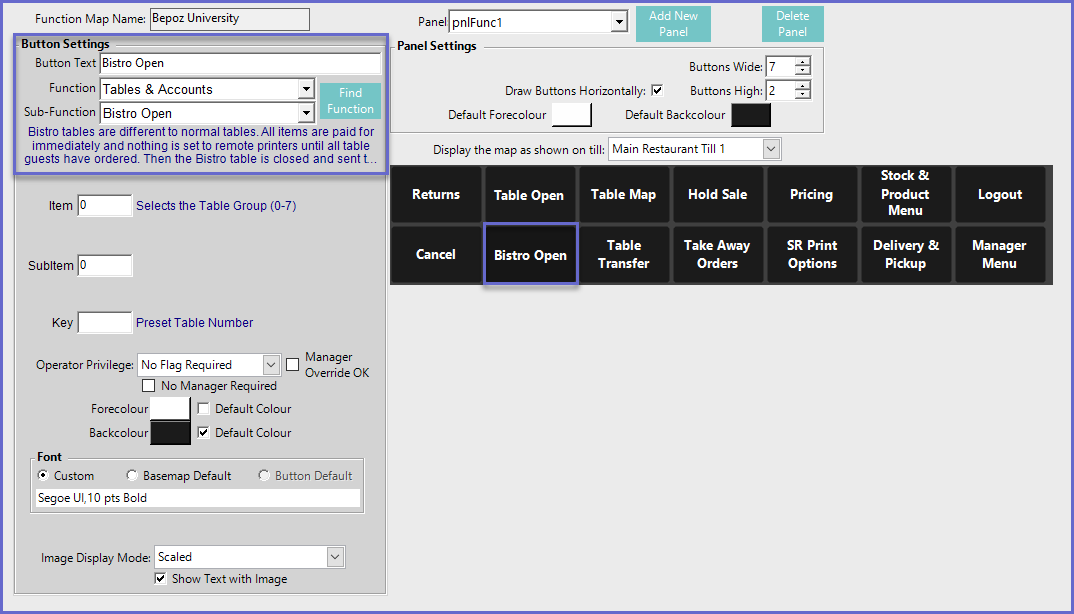The width and height of the screenshot is (1074, 614).
Task: Click the Buttons High number field
Action: [x=780, y=90]
